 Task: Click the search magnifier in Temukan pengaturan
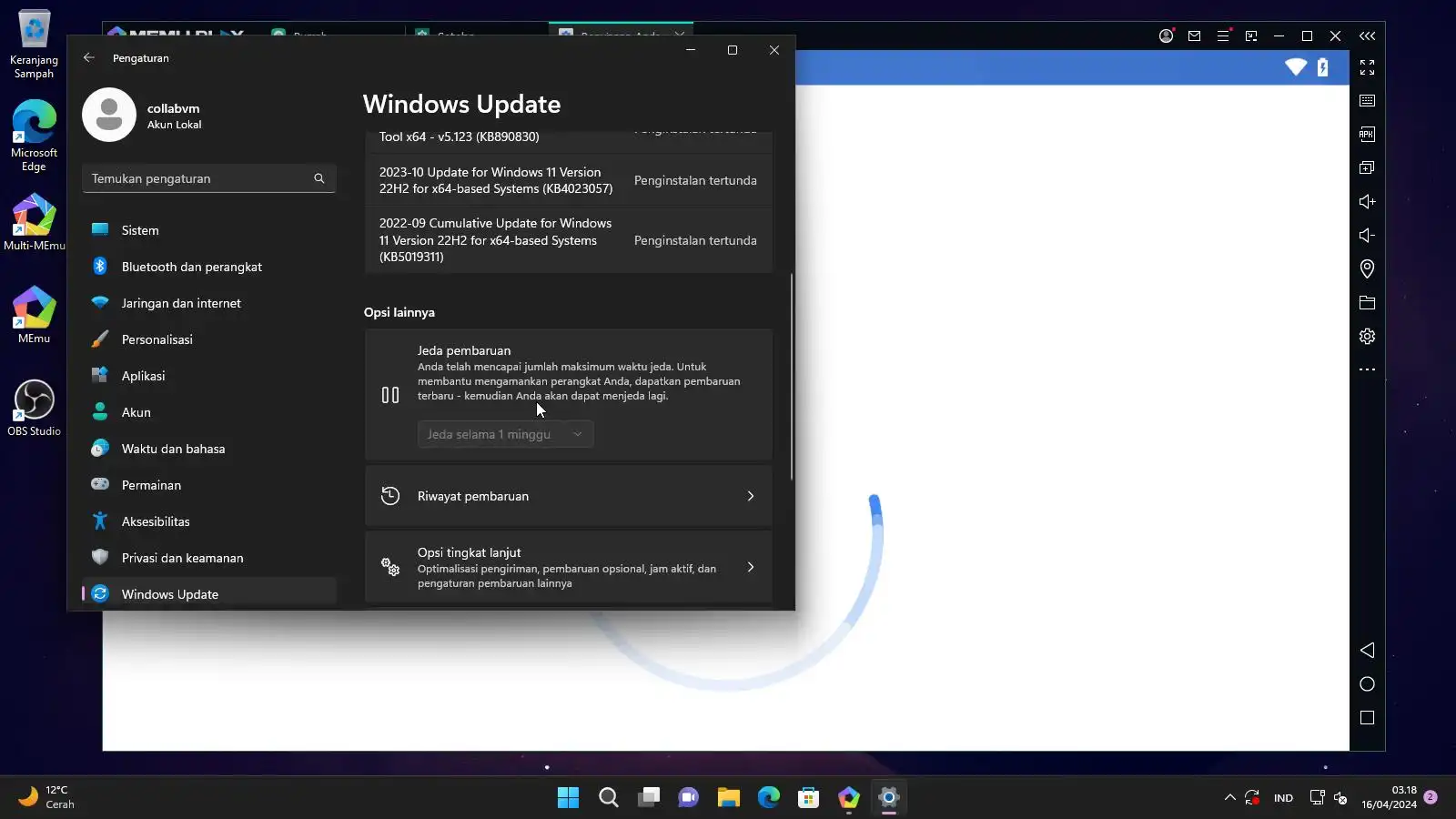319,178
